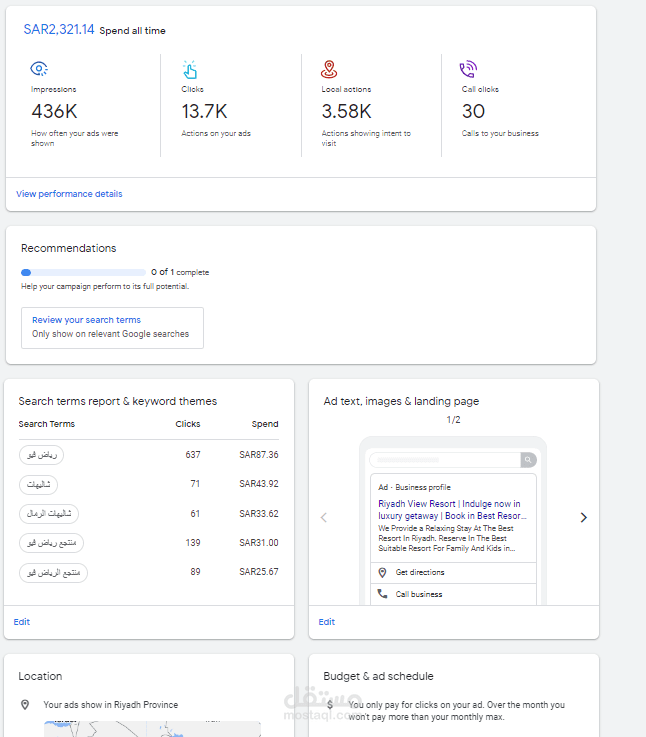Click the Local actions map pin icon
This screenshot has height=737, width=646.
point(329,69)
